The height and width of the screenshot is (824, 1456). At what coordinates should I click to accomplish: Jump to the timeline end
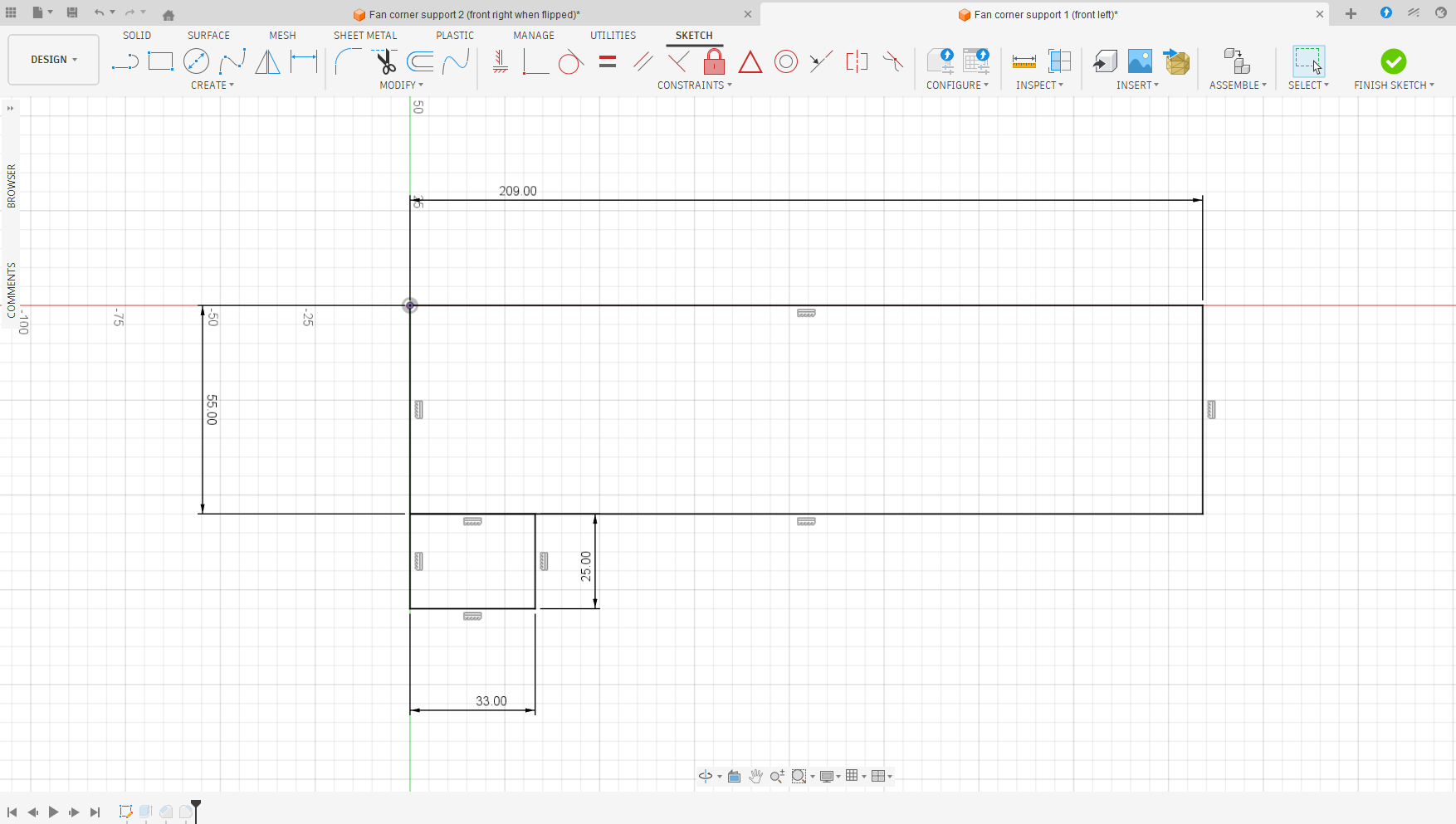(95, 812)
